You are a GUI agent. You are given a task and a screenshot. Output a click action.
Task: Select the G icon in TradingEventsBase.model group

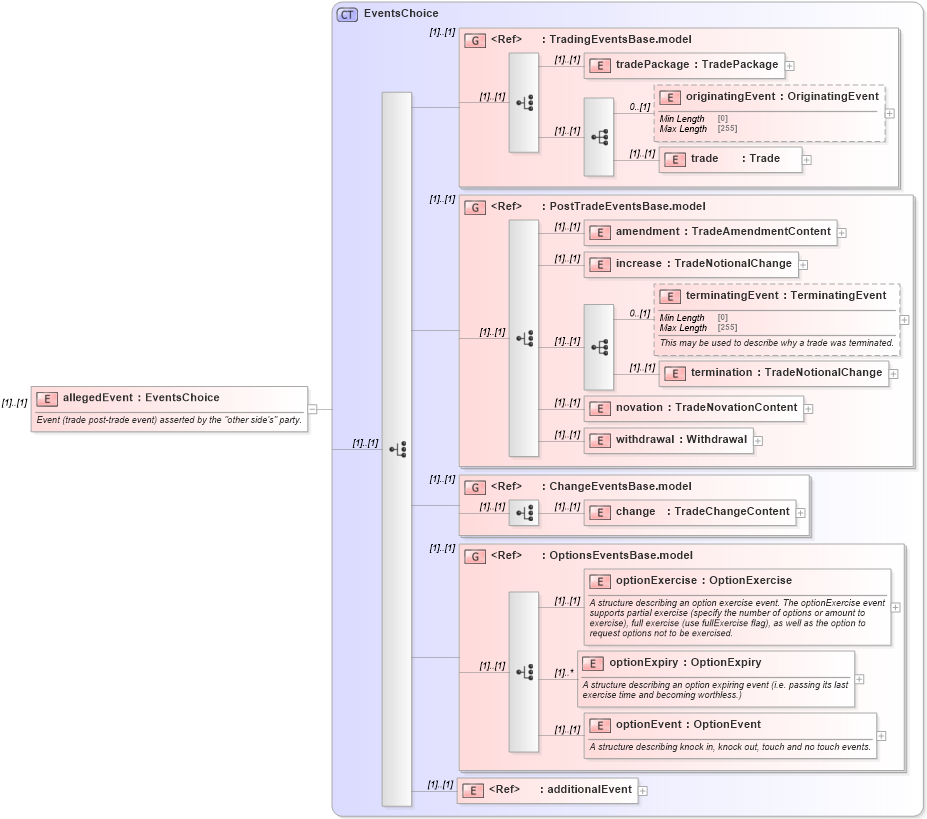point(474,39)
